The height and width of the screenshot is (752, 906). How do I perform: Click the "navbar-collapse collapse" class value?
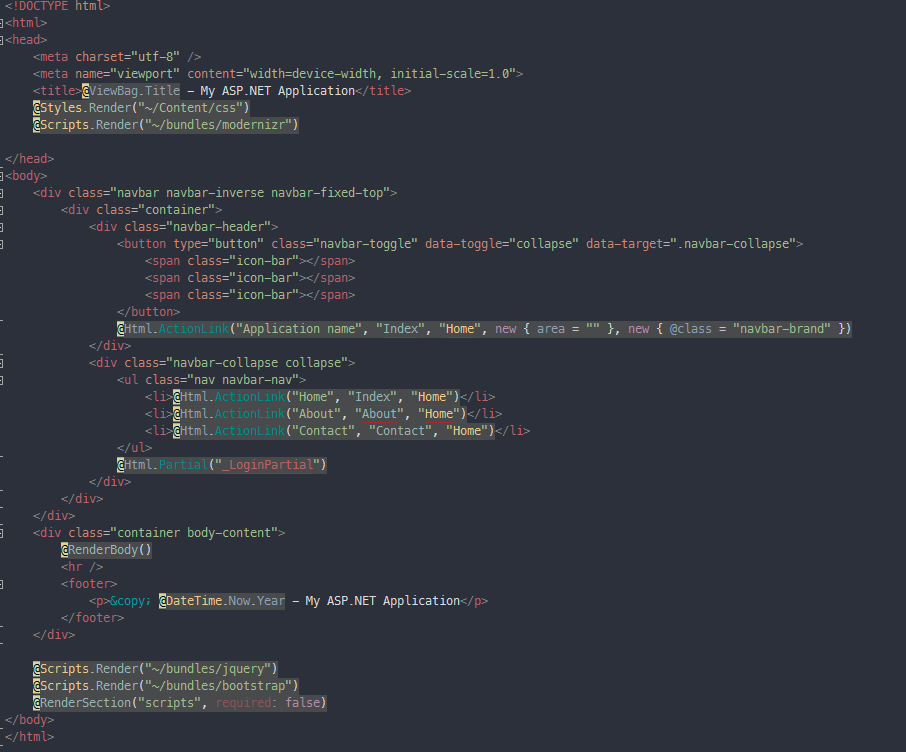click(x=257, y=362)
